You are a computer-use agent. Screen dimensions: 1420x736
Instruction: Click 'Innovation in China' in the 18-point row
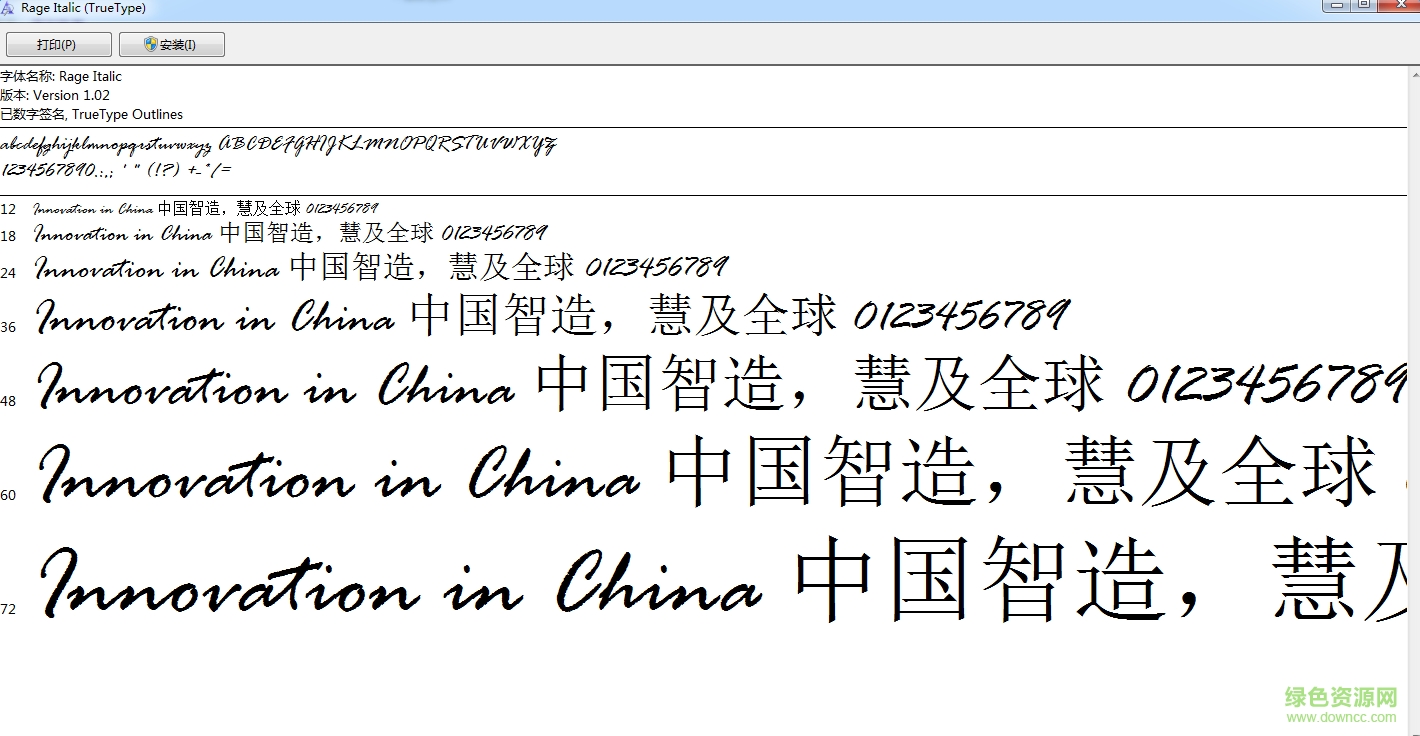click(x=123, y=234)
